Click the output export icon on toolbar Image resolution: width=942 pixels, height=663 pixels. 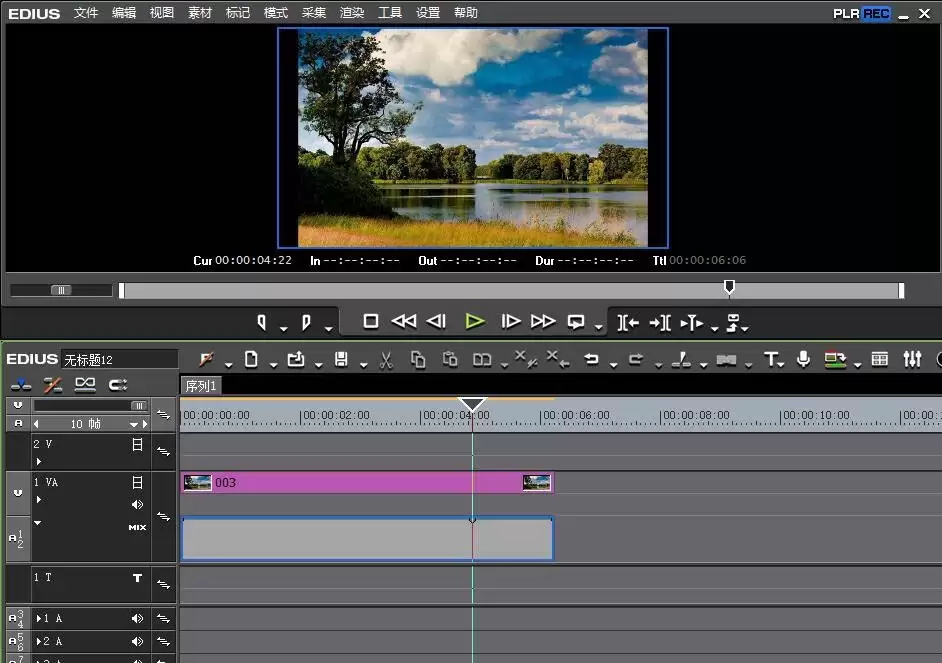point(834,359)
